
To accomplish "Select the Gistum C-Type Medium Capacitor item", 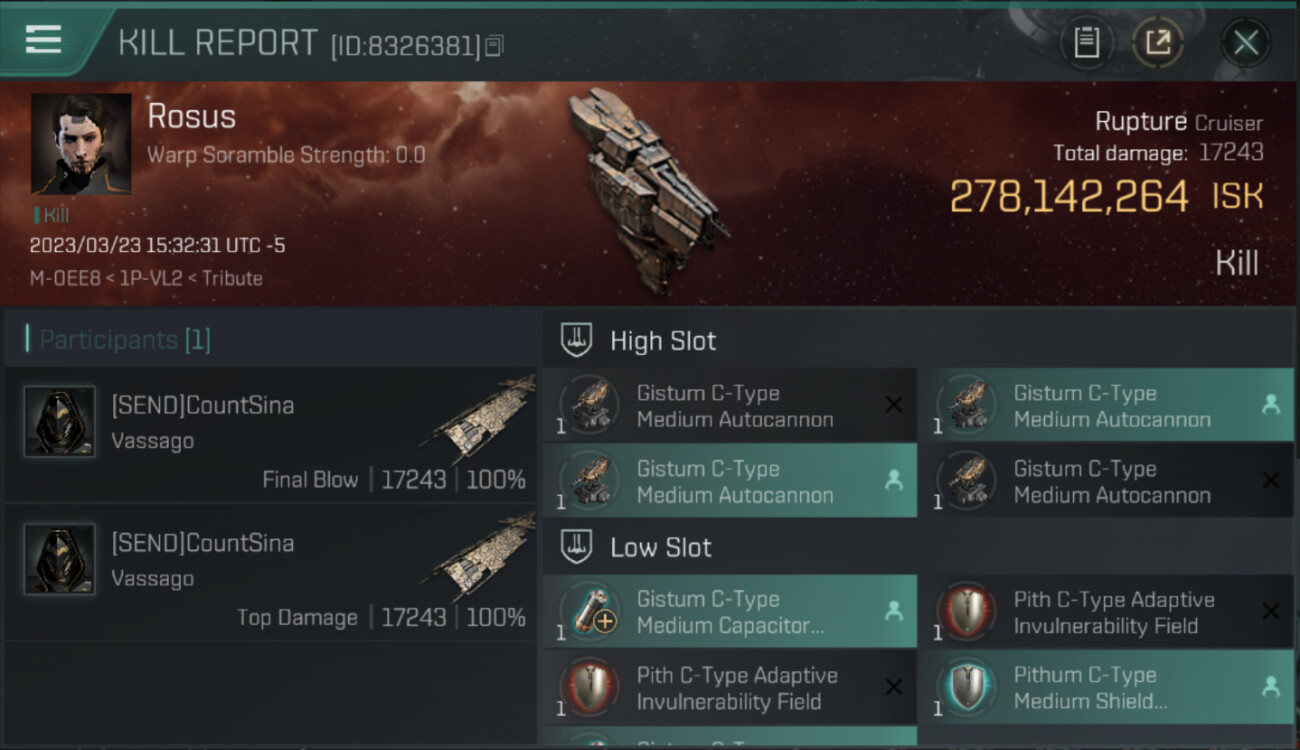I will click(730, 612).
